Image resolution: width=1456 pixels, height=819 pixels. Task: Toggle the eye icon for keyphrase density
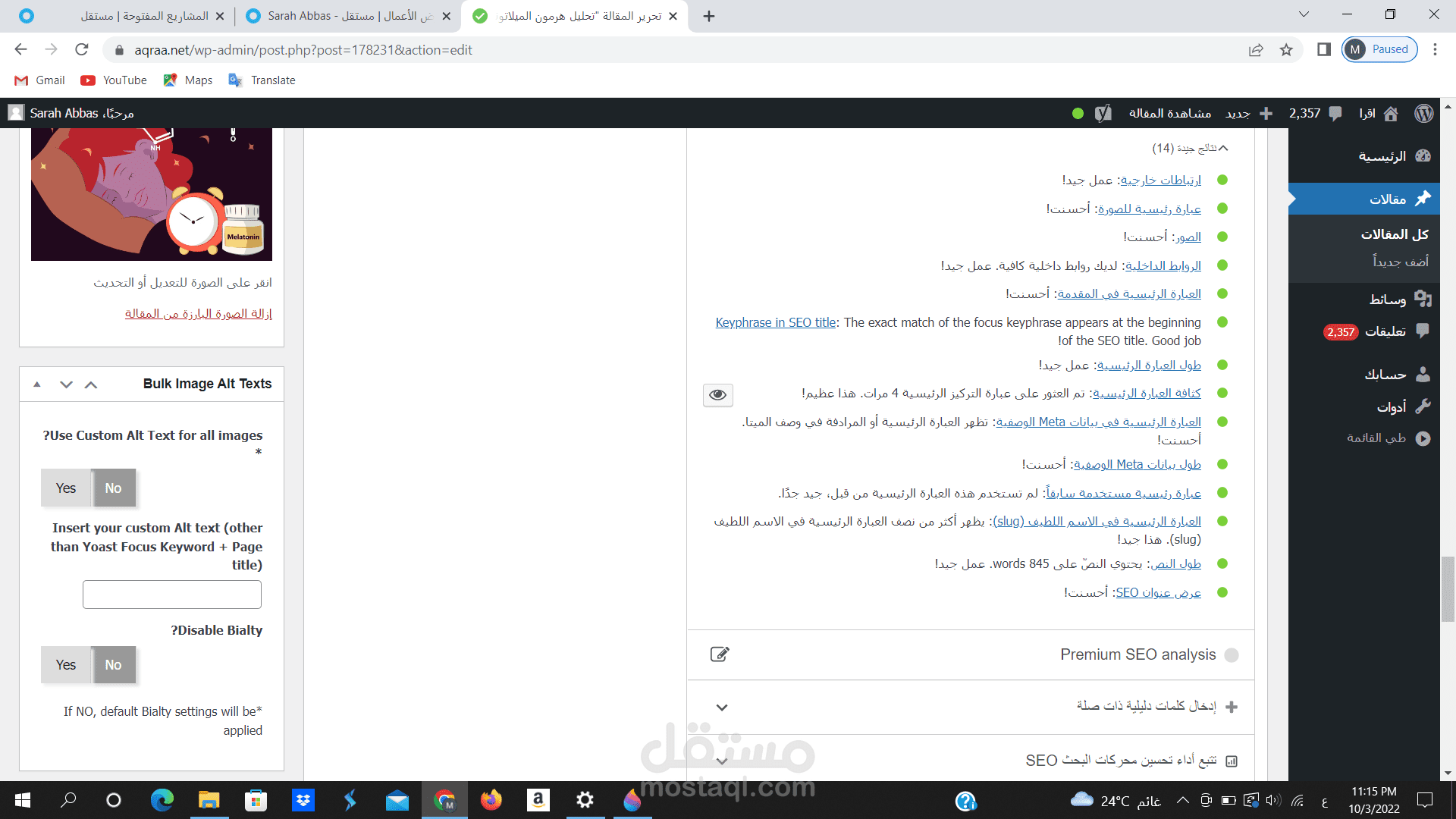click(x=717, y=394)
